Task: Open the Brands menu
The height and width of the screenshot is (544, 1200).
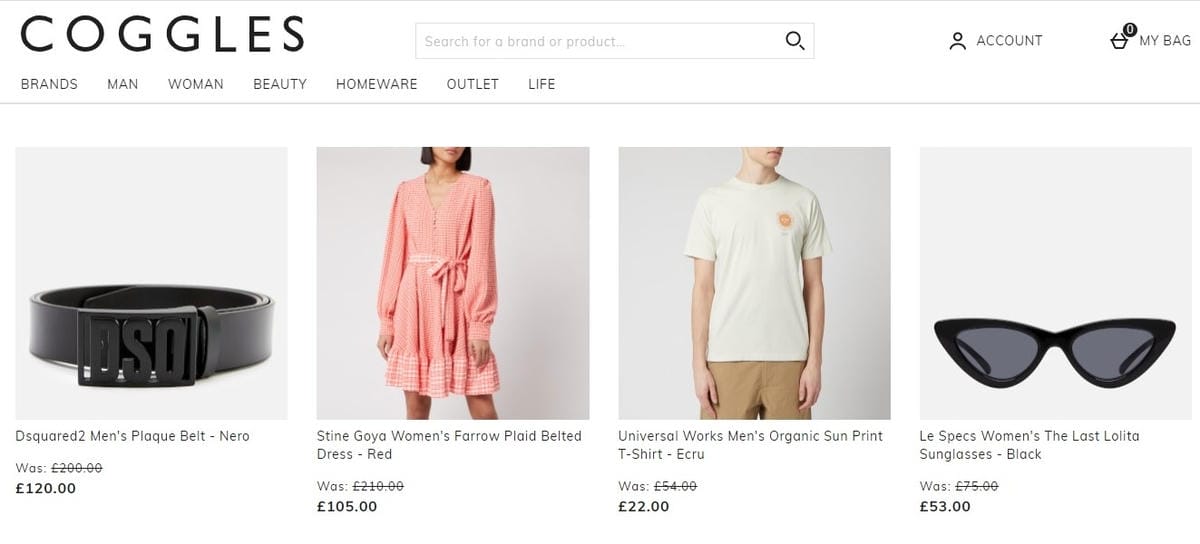Action: point(49,84)
